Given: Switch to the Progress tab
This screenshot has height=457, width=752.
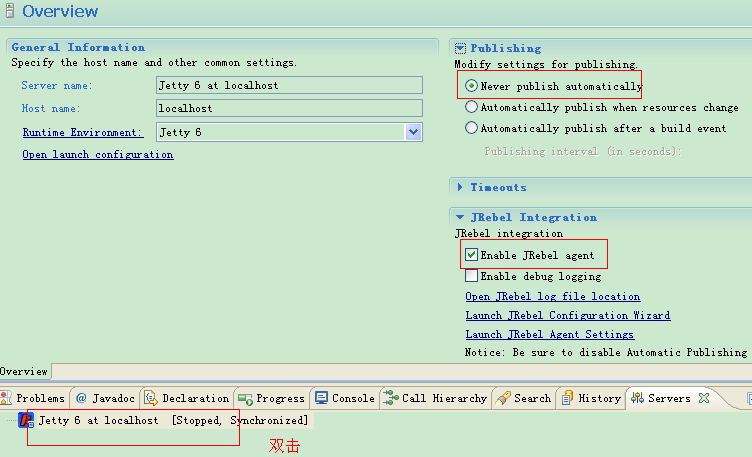Looking at the screenshot, I should coord(271,398).
